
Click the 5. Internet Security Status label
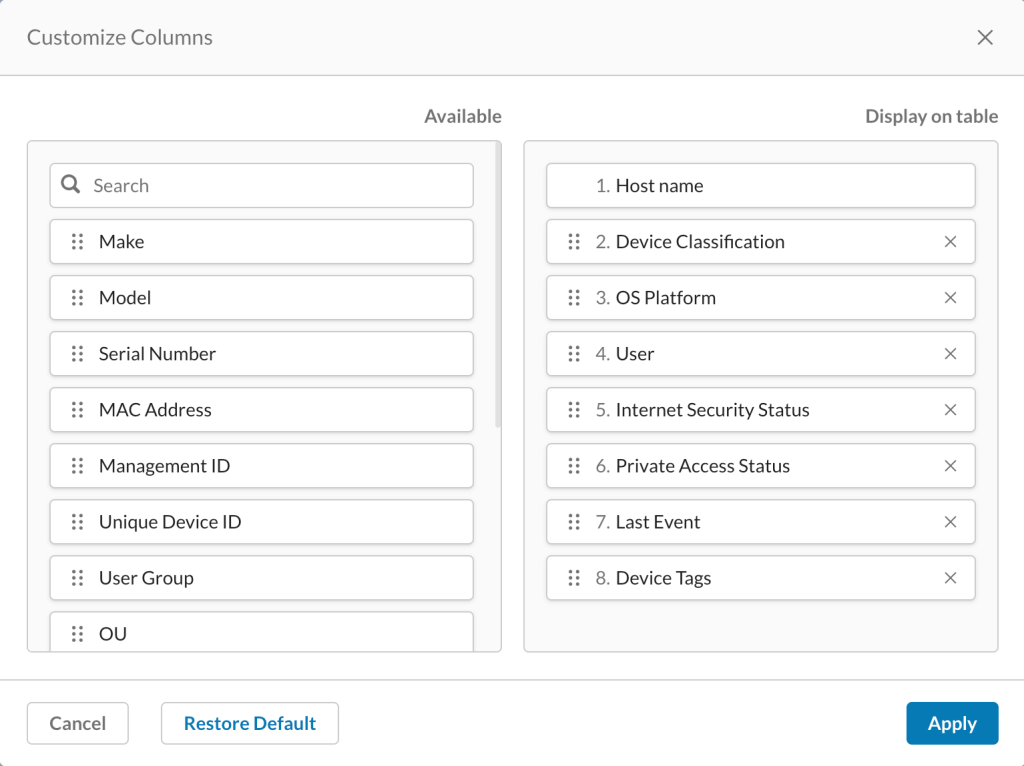tap(703, 410)
